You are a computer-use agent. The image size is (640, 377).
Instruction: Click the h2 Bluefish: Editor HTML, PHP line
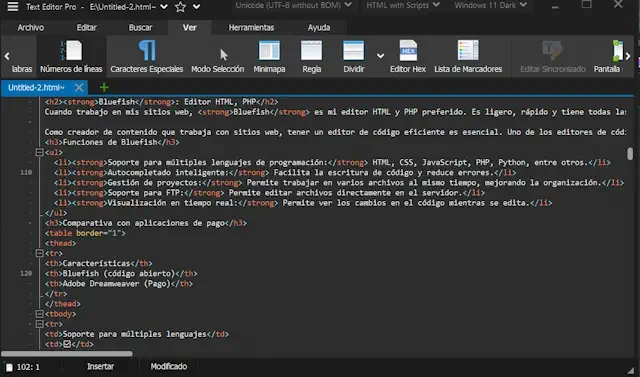pos(162,102)
